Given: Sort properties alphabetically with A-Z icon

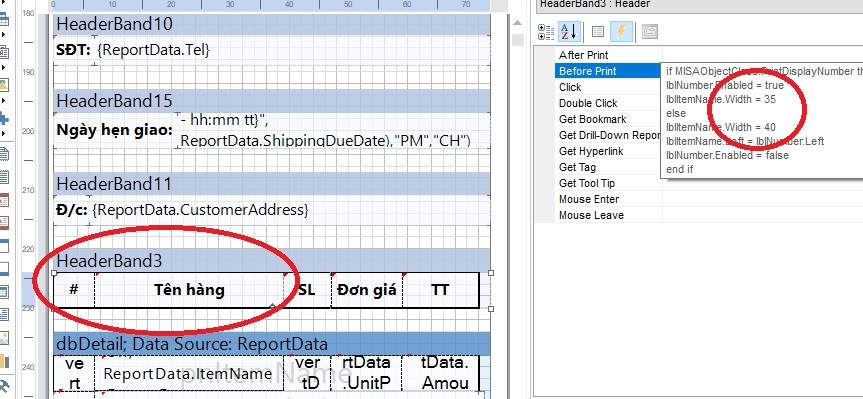Looking at the screenshot, I should click(x=569, y=32).
